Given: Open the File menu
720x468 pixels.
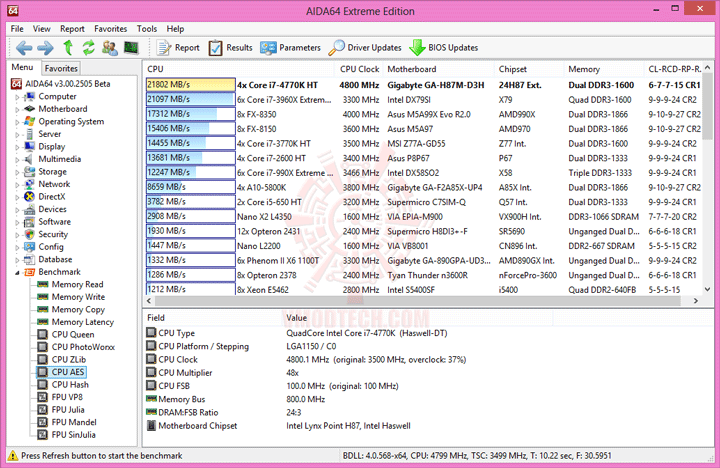Looking at the screenshot, I should [x=17, y=28].
